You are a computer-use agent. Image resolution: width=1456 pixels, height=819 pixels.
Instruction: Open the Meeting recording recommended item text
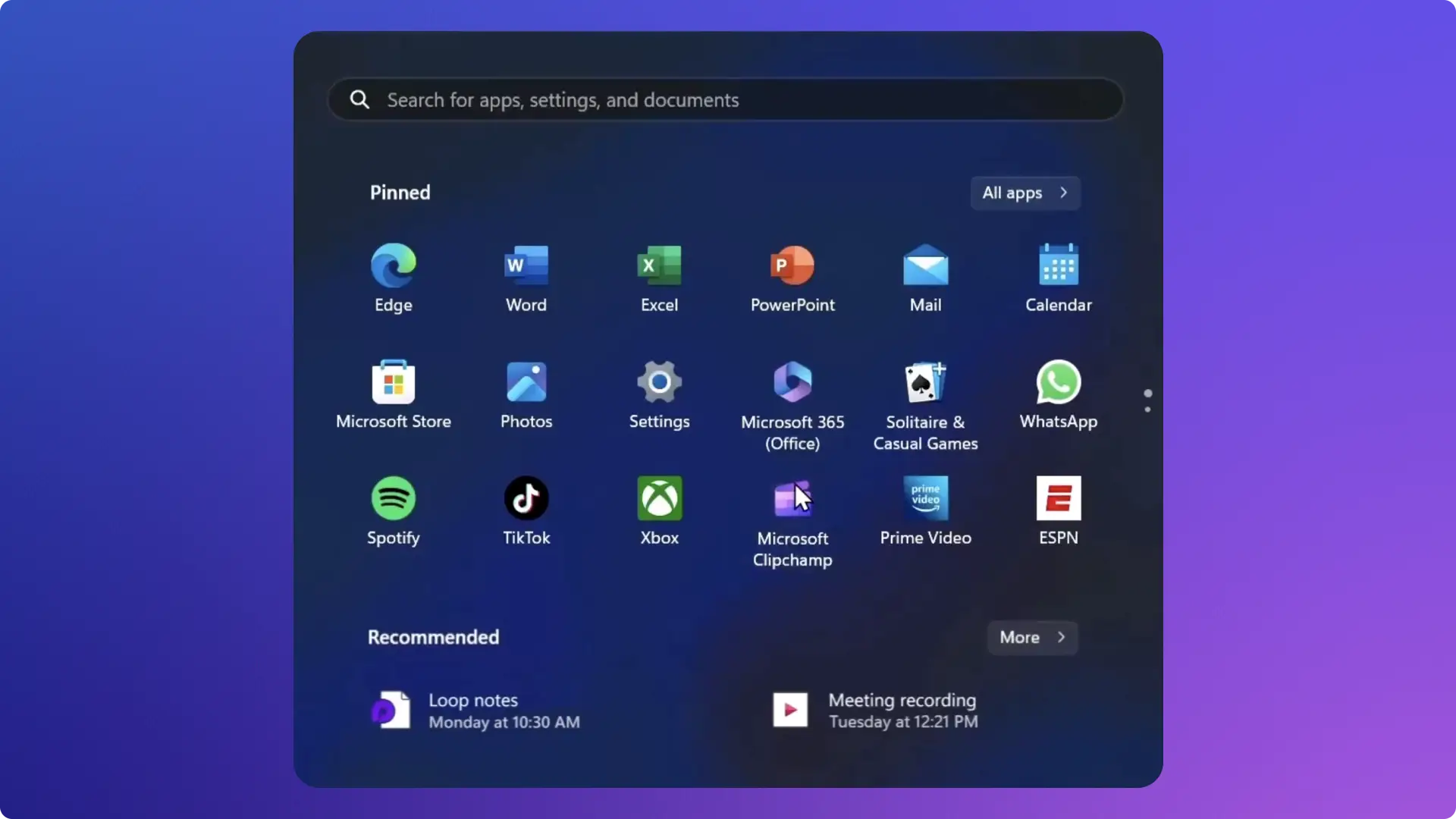pos(902,700)
